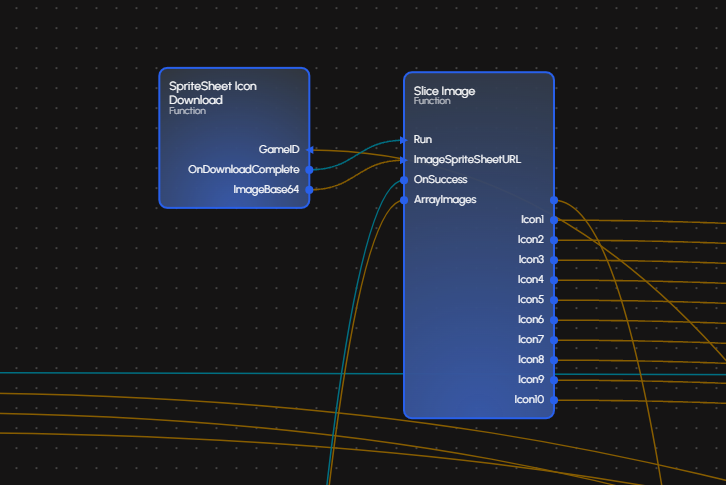This screenshot has height=485, width=726.
Task: Click the ImageBase64 label
Action: point(266,189)
